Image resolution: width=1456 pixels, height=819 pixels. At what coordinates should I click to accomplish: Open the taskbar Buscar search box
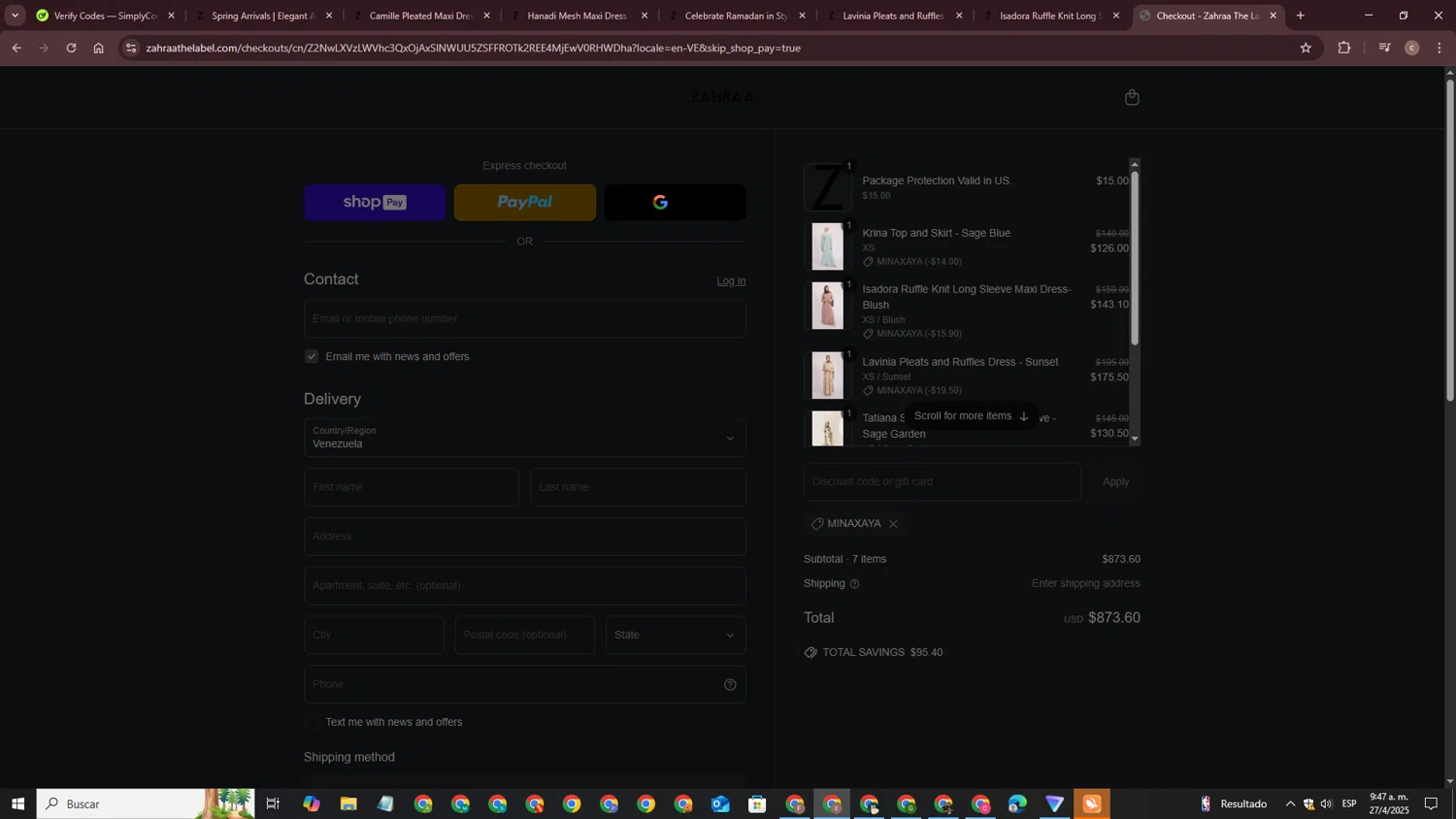[x=146, y=803]
